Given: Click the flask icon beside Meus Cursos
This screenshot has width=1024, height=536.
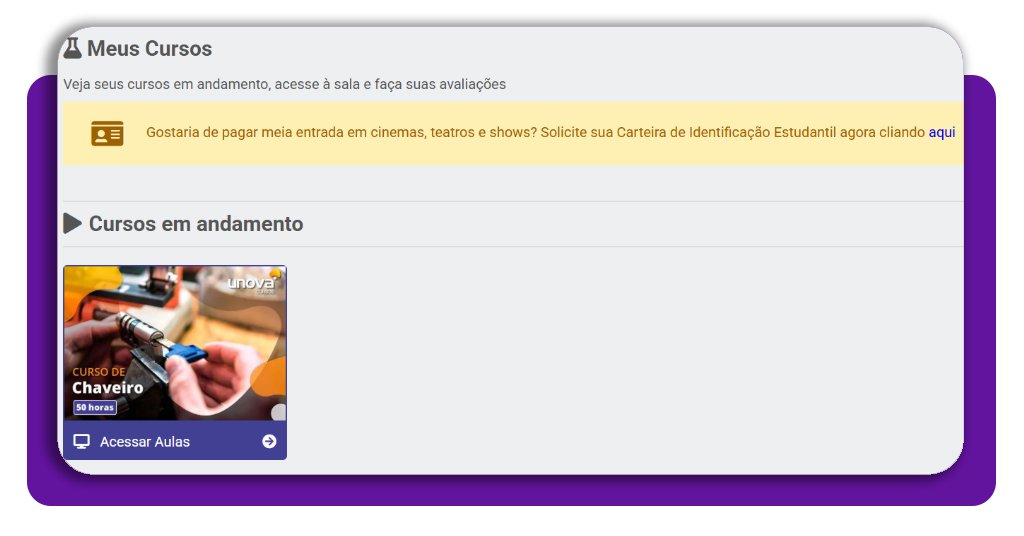Looking at the screenshot, I should 72,48.
